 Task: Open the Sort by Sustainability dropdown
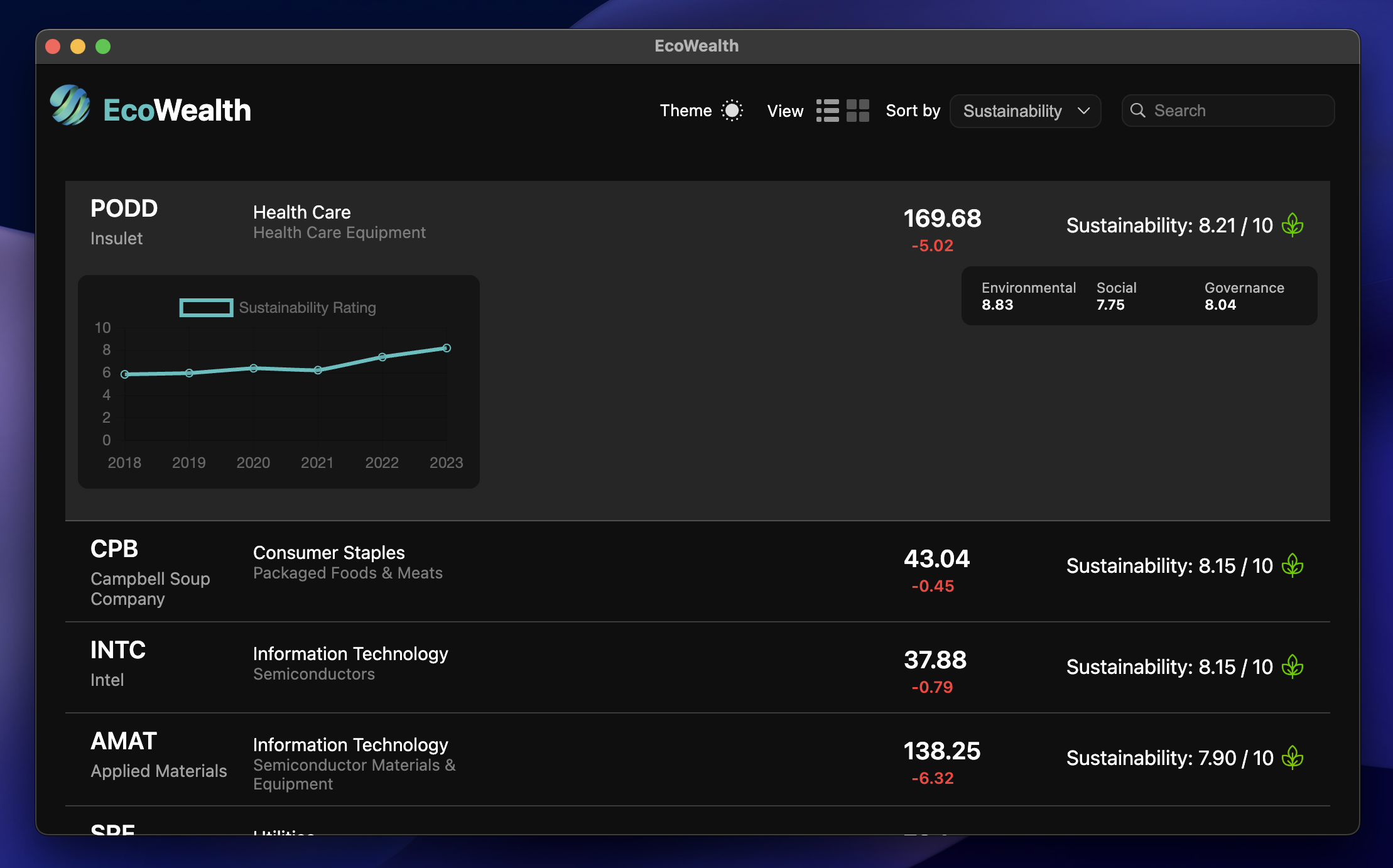[1025, 111]
